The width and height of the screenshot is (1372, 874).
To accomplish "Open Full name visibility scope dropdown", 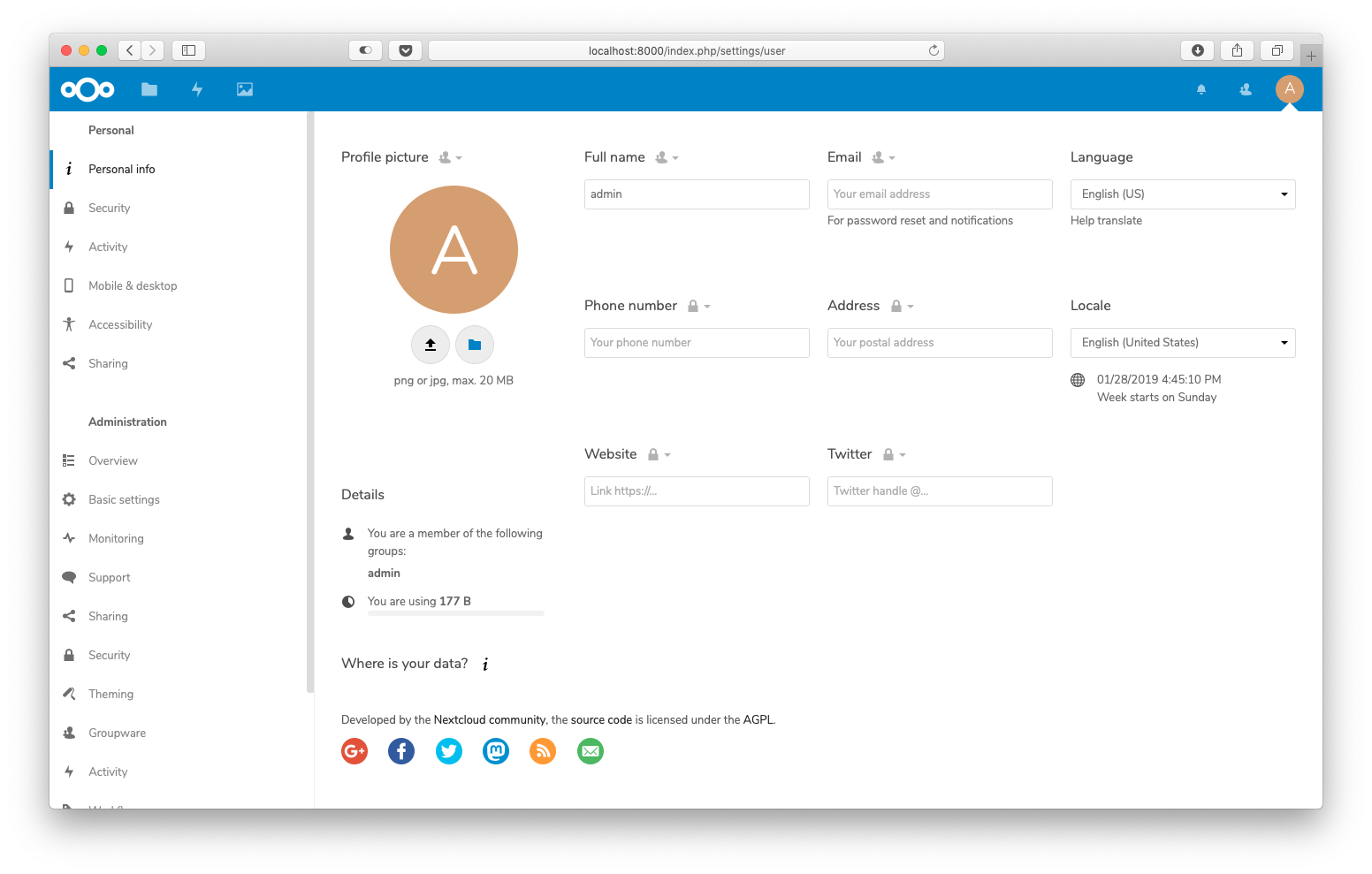I will 667,157.
